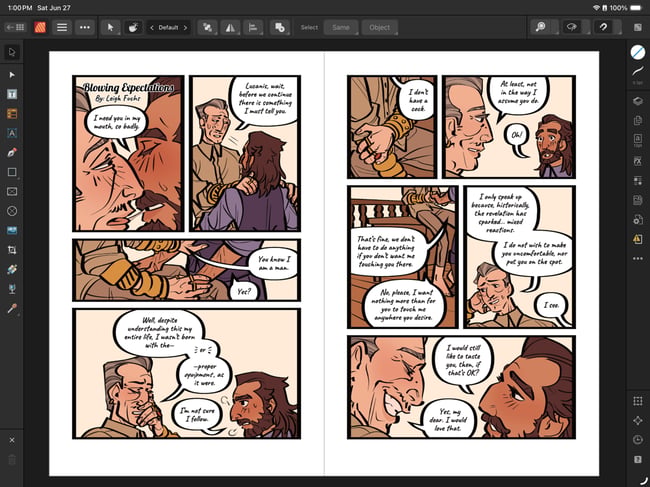The width and height of the screenshot is (650, 487).
Task: Go back to the document gallery
Action: [x=15, y=27]
